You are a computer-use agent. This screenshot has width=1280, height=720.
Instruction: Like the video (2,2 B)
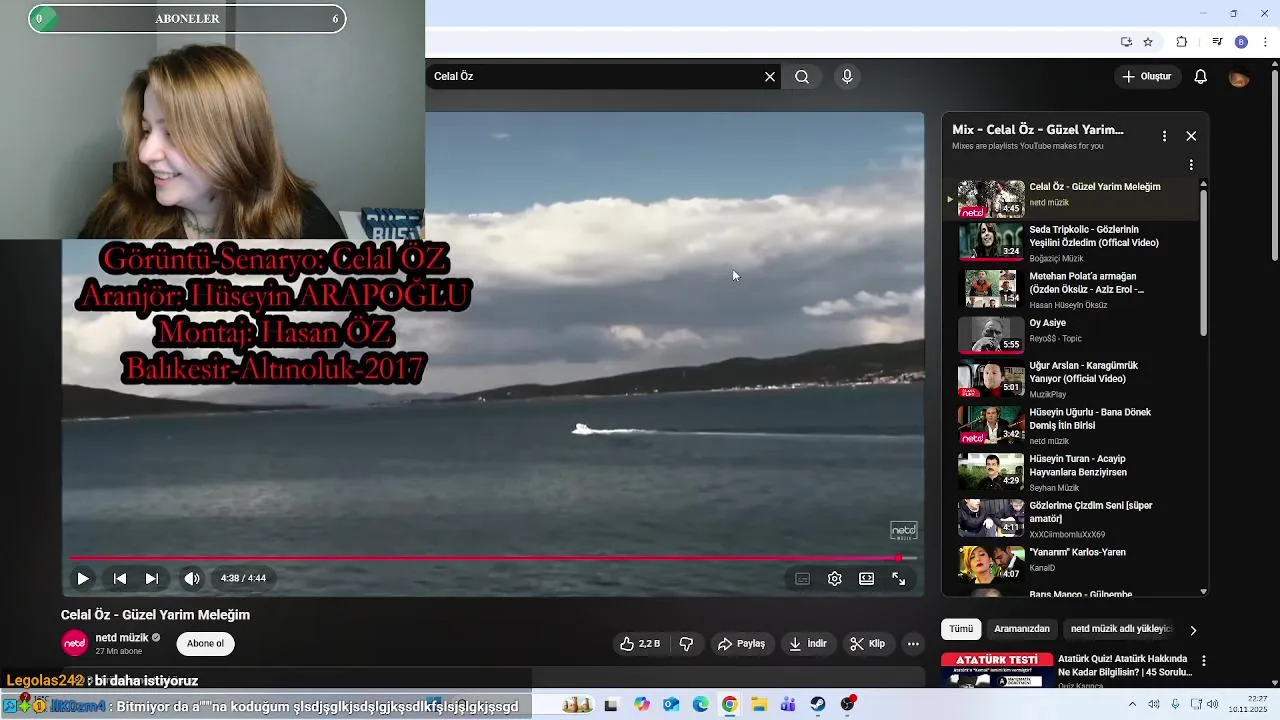[640, 644]
